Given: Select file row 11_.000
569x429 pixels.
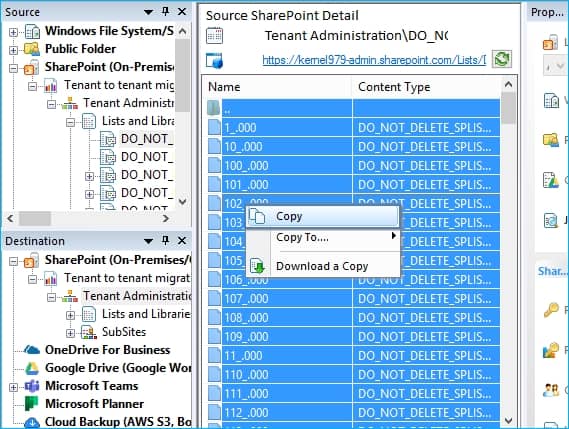Looking at the screenshot, I should [354, 356].
